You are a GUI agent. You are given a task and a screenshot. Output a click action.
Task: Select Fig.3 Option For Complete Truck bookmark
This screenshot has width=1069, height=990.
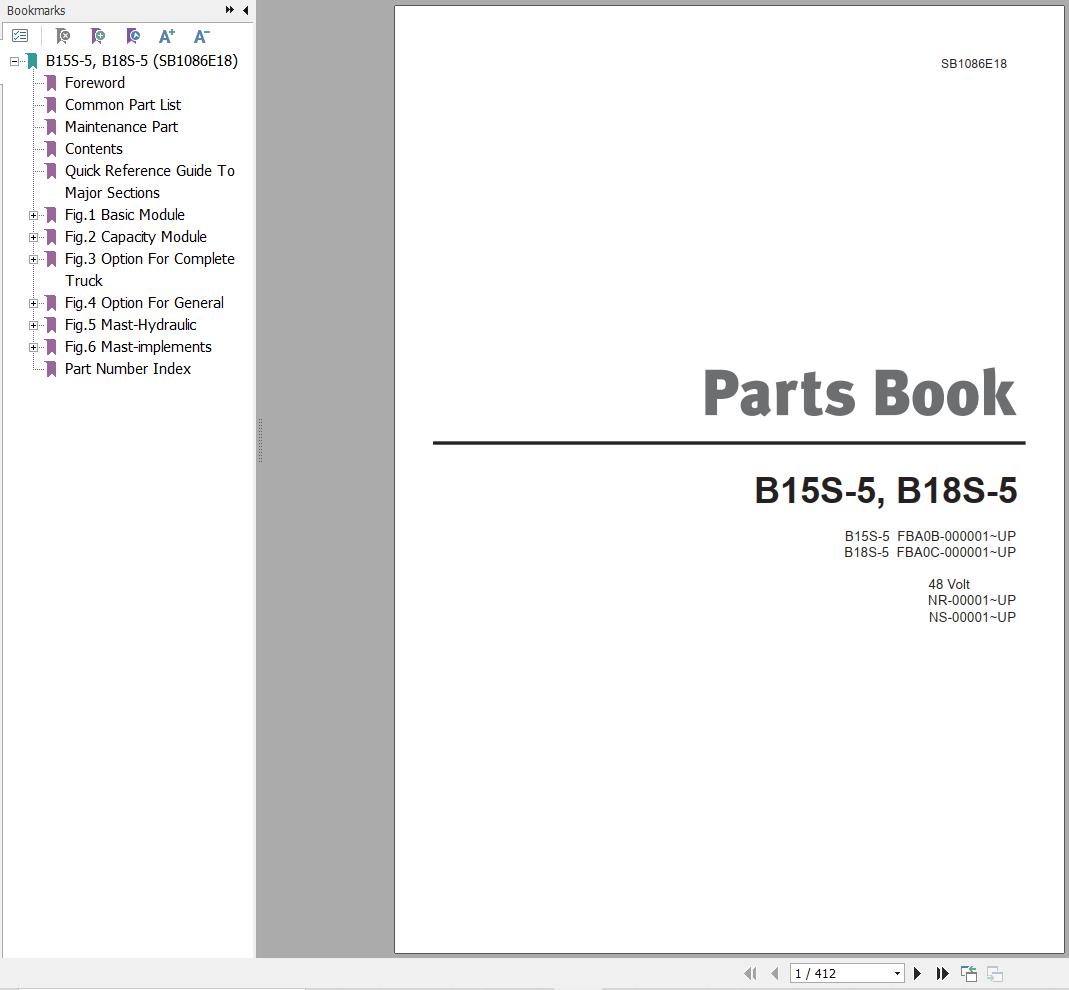(149, 270)
